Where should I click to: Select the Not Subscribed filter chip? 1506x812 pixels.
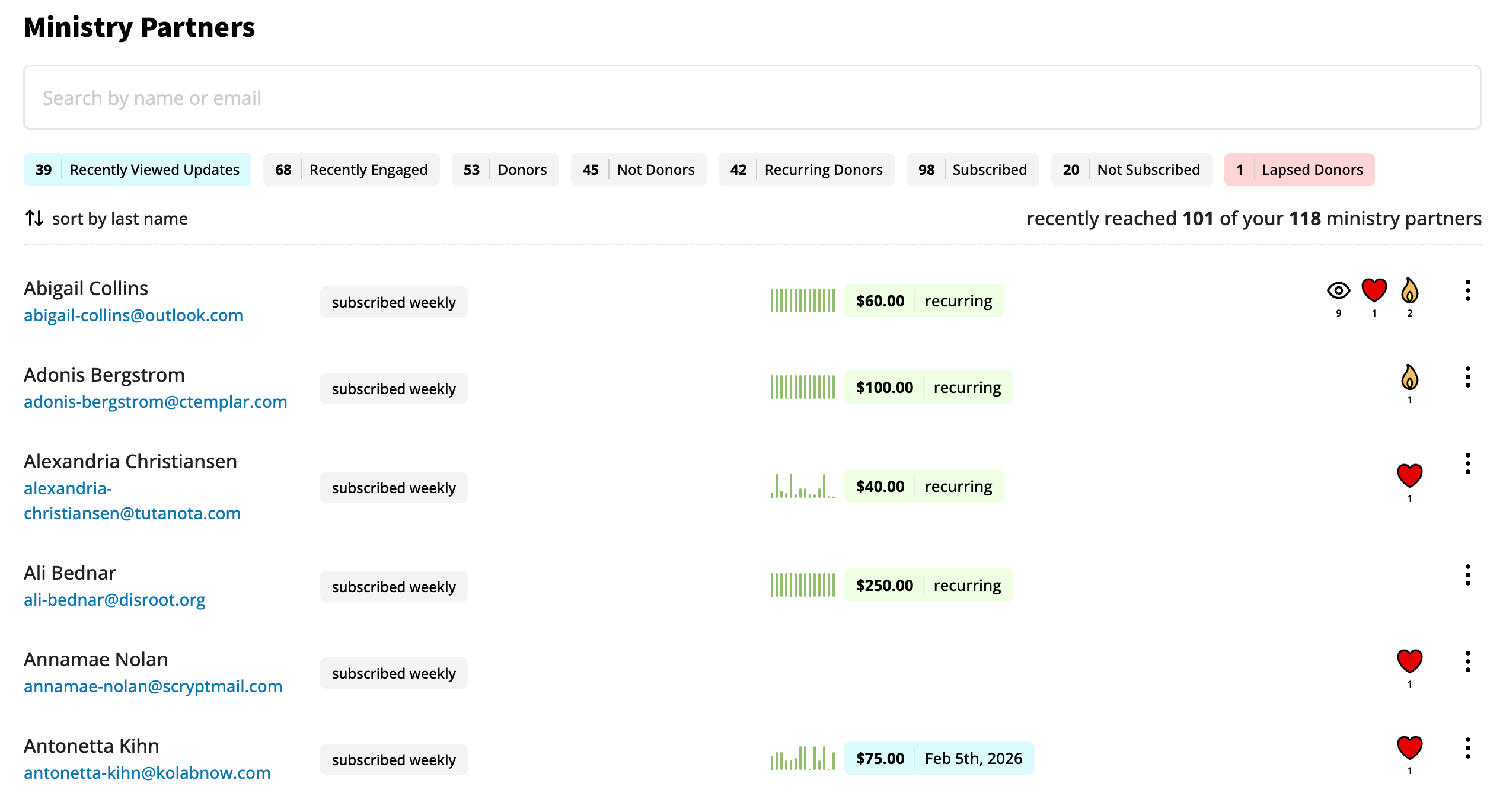pos(1131,170)
